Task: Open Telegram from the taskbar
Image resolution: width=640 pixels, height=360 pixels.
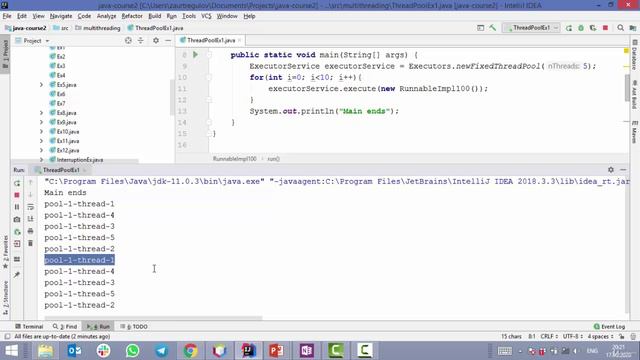Action: click(x=161, y=351)
